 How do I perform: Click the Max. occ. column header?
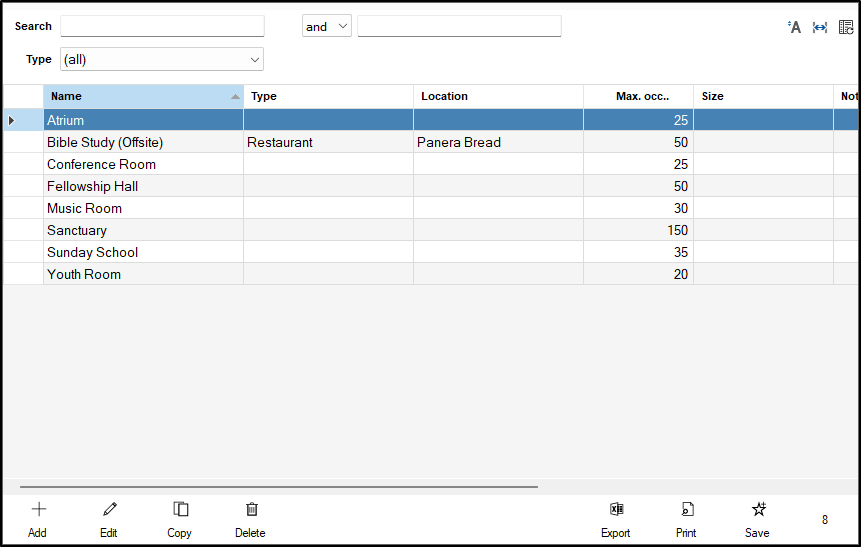640,97
